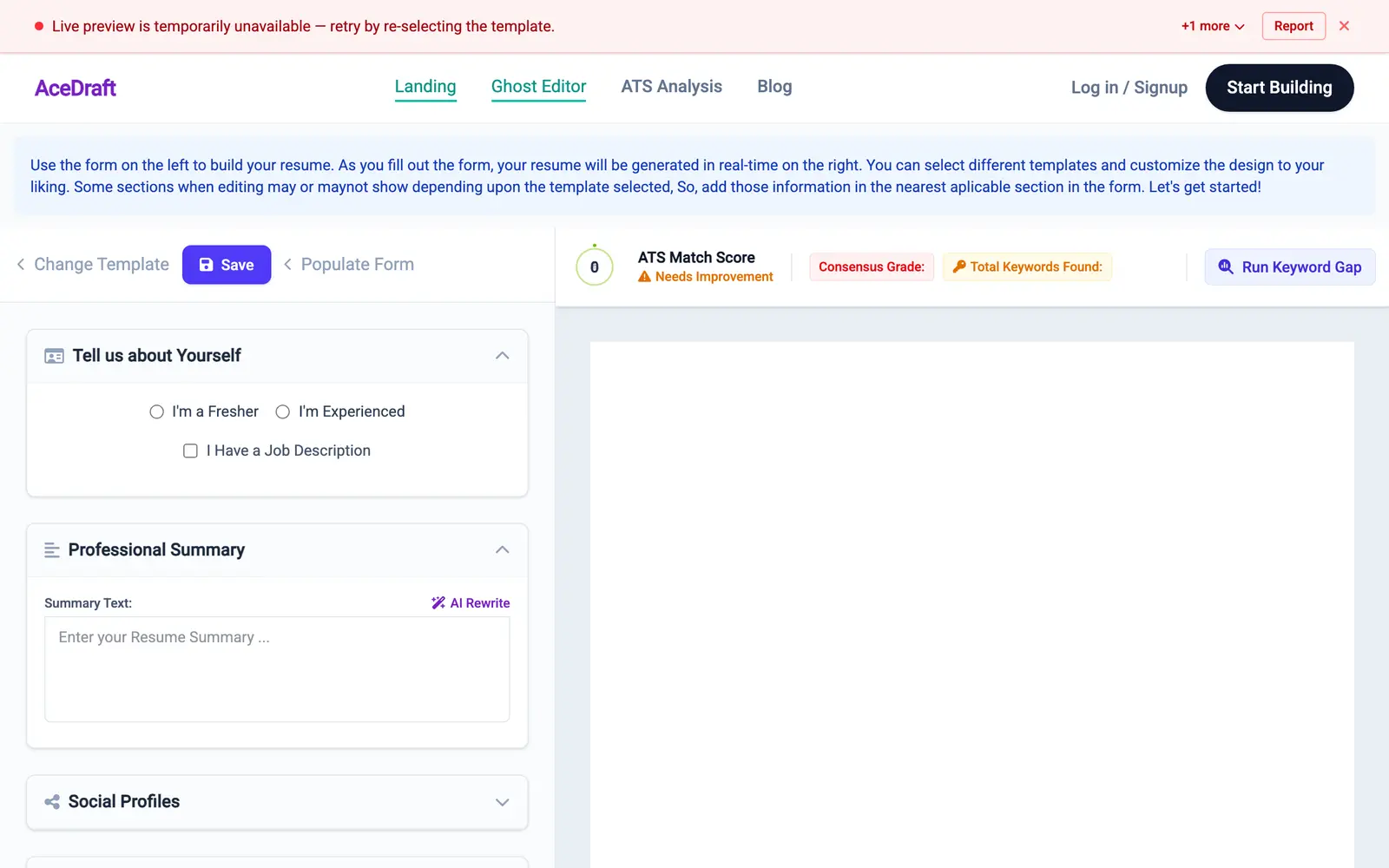Viewport: 1389px width, 868px height.
Task: Open the ATS Analysis page
Action: (x=672, y=87)
